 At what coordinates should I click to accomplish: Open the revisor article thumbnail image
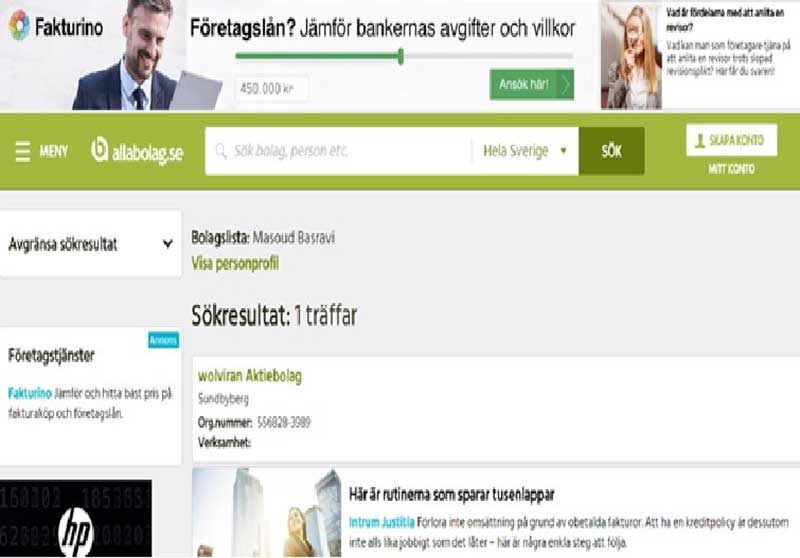click(630, 55)
